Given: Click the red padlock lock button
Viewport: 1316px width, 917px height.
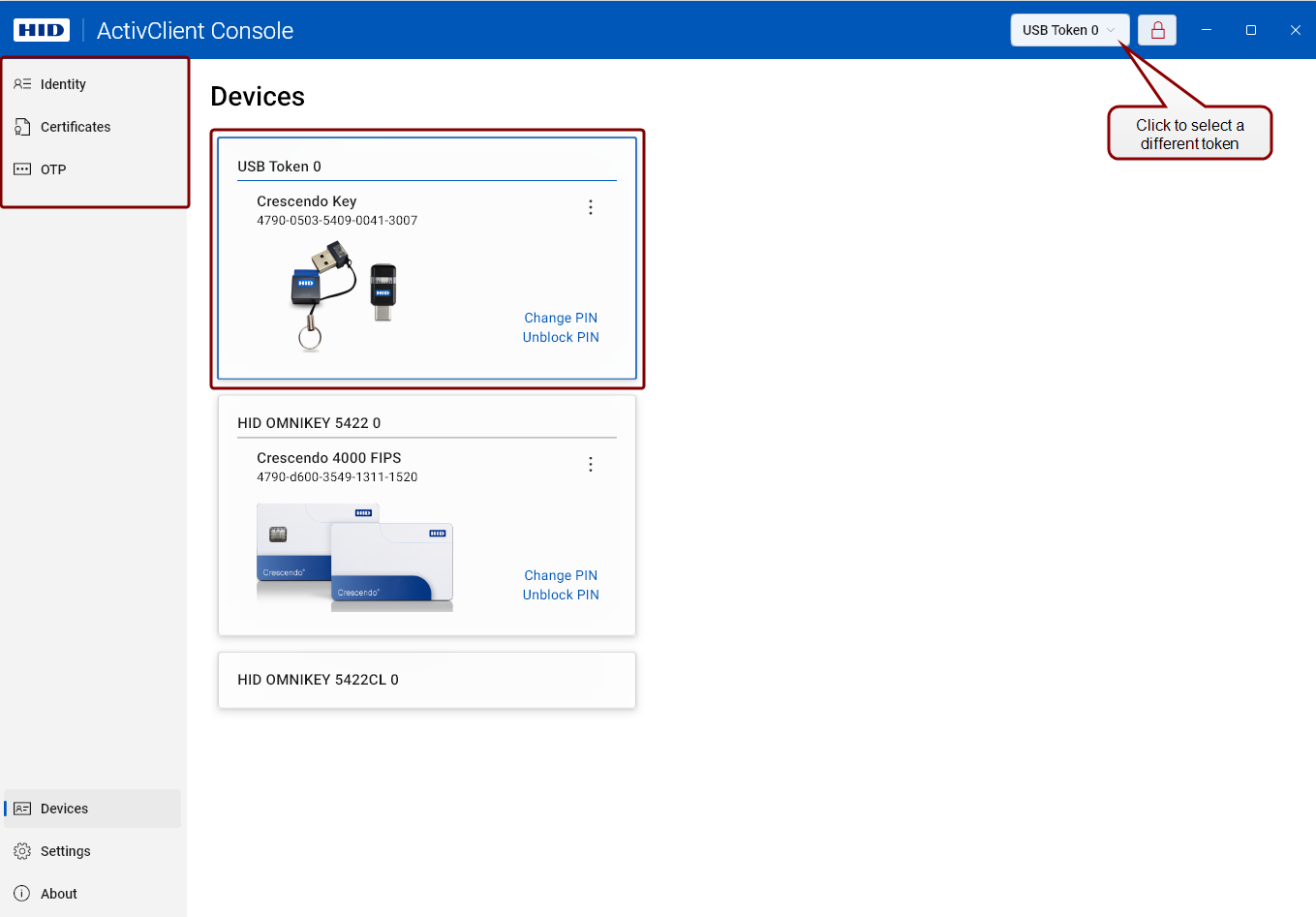Looking at the screenshot, I should 1157,30.
